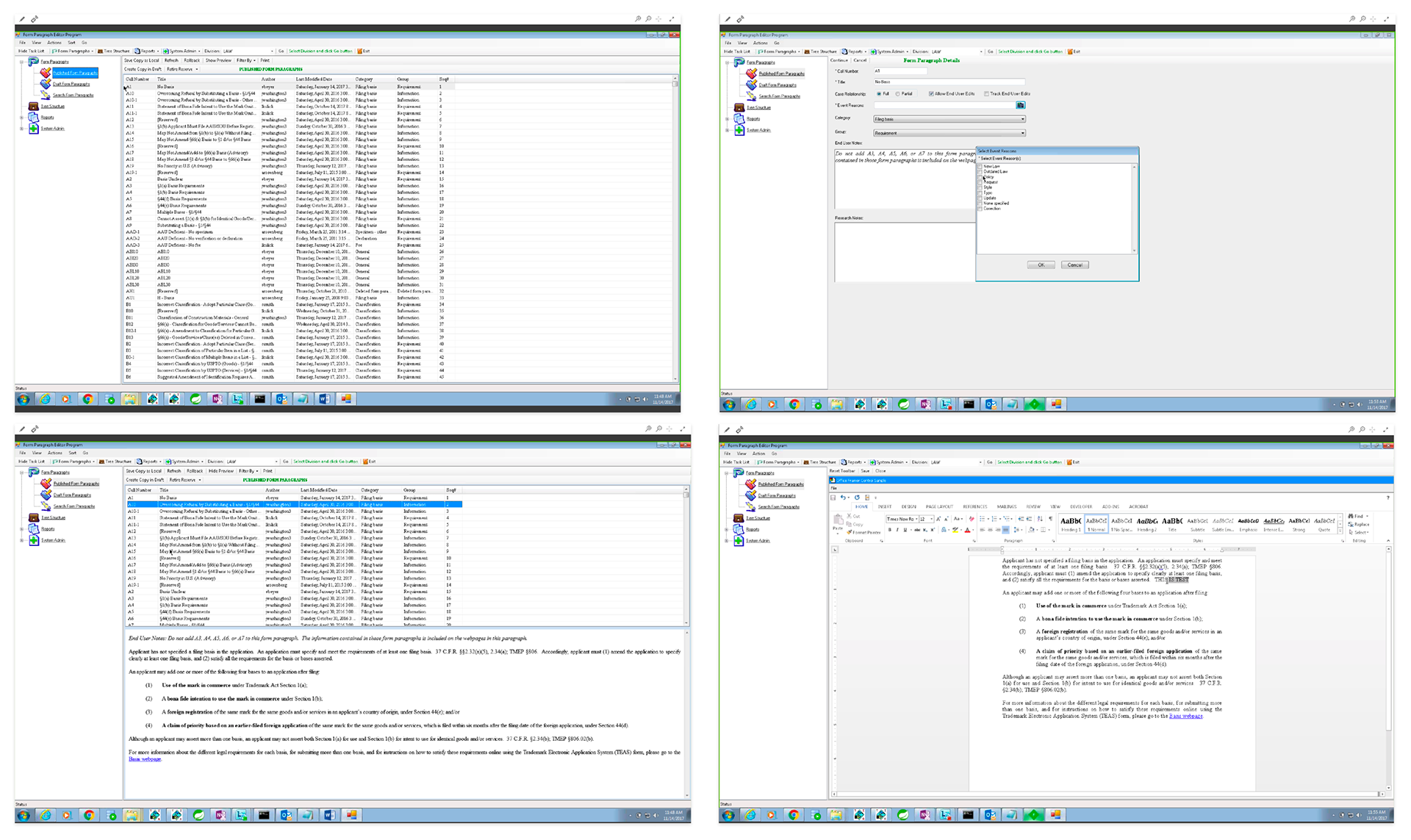Click Continue above Form Paragraph Details

pyautogui.click(x=839, y=60)
